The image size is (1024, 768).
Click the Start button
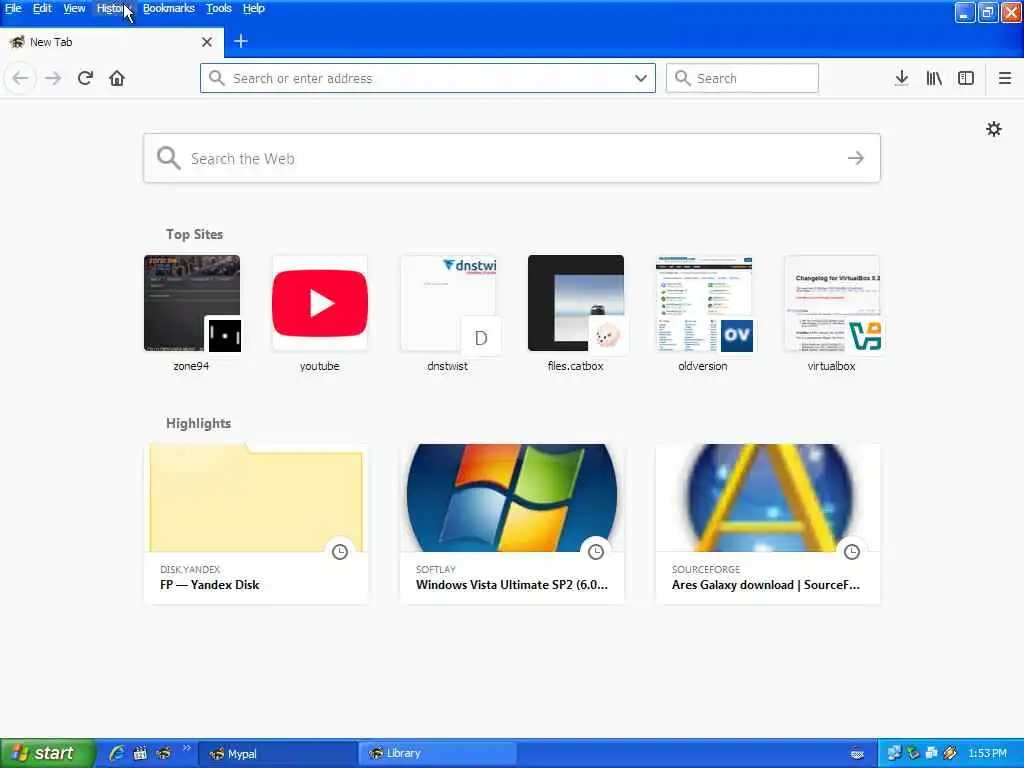coord(46,753)
